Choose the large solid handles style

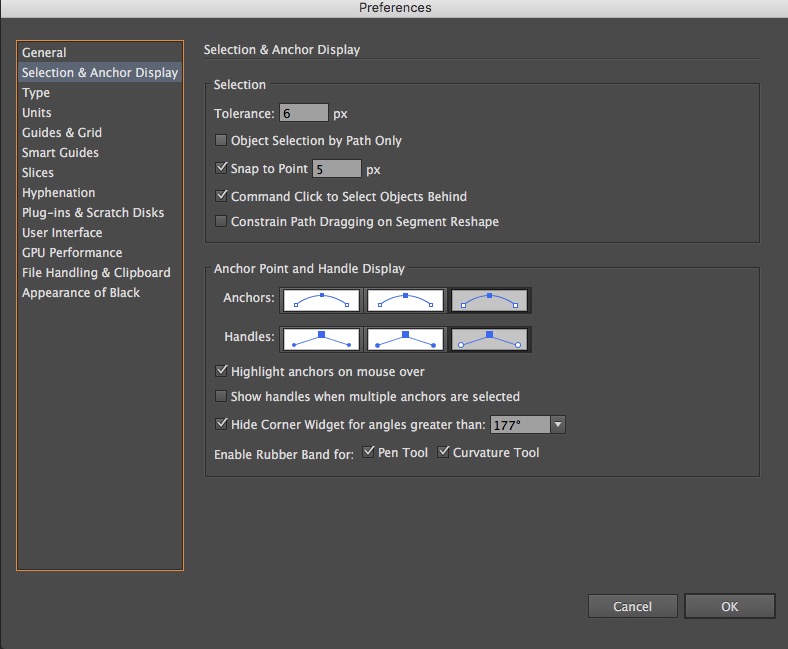pos(405,339)
